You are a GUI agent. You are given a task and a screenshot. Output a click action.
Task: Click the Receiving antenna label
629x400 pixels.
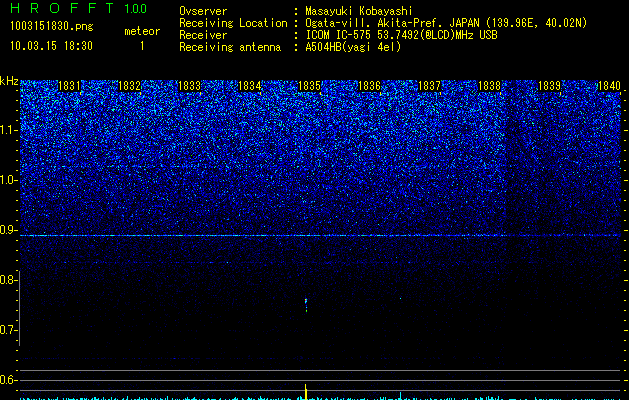pos(230,47)
